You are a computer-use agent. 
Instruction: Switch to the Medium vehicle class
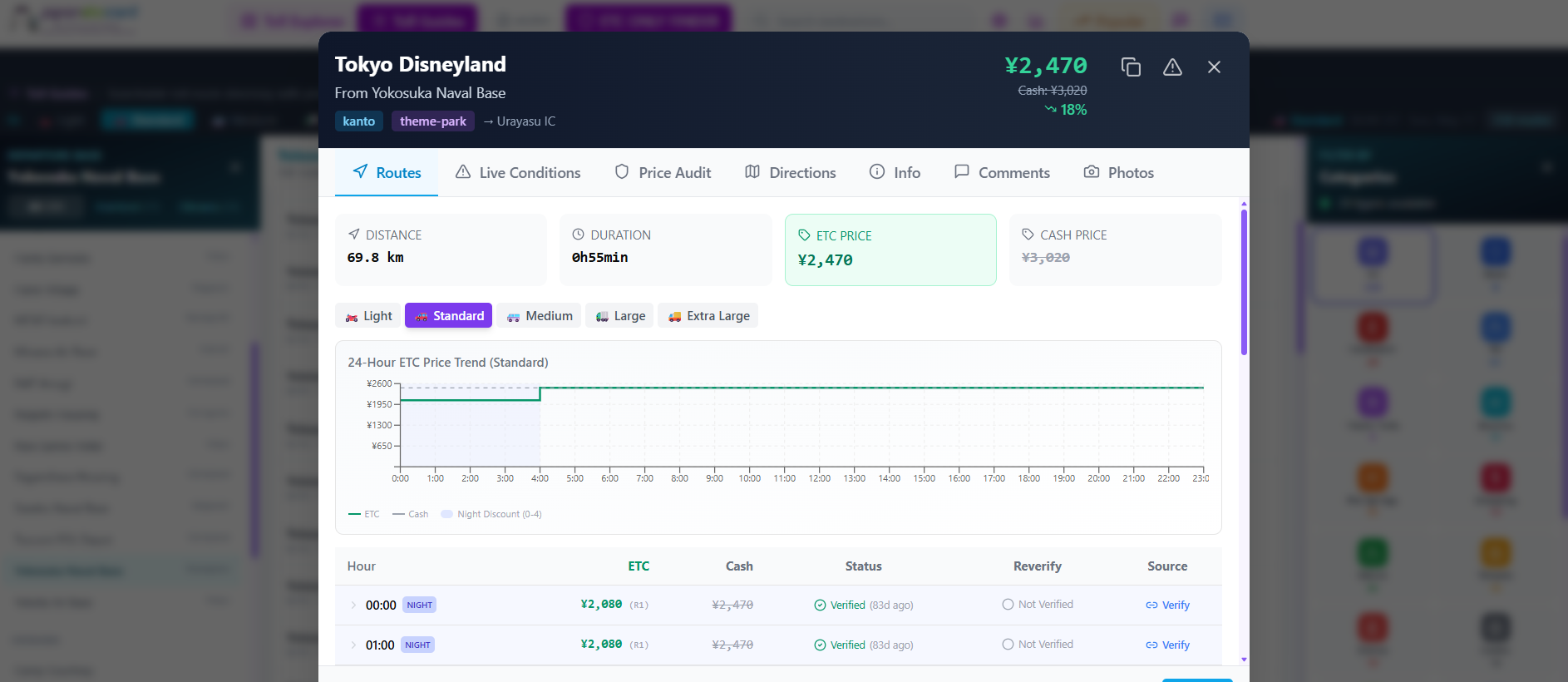coord(539,316)
